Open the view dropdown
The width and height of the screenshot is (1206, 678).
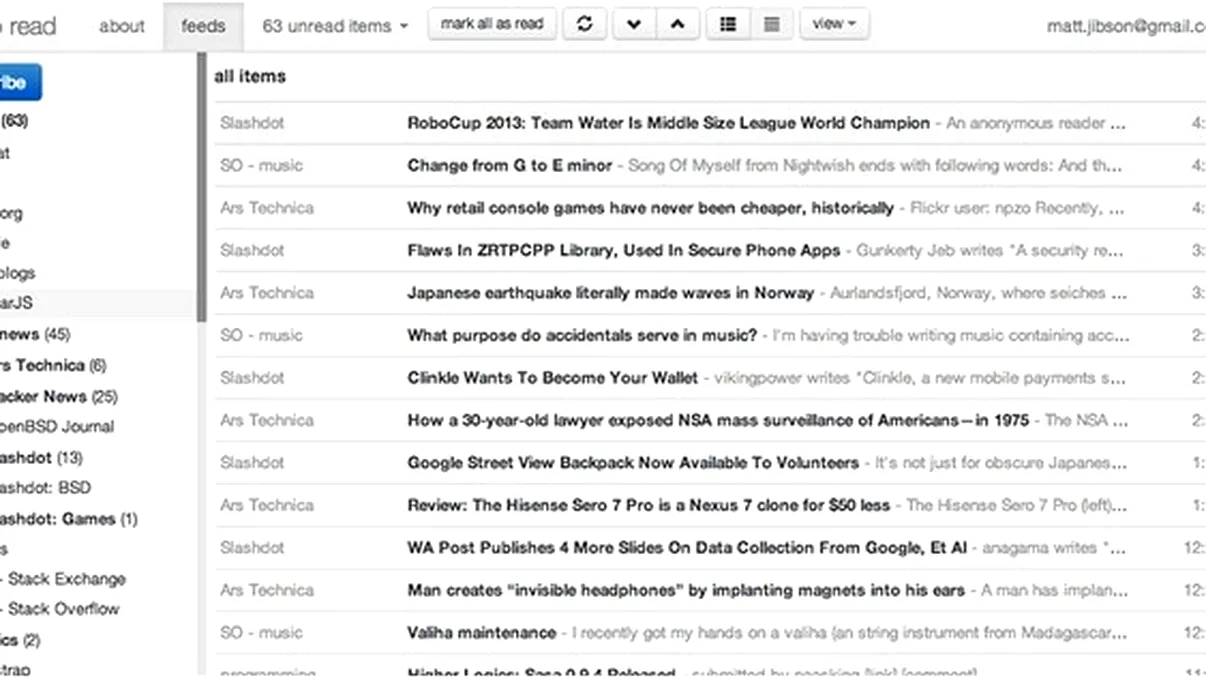pos(834,23)
